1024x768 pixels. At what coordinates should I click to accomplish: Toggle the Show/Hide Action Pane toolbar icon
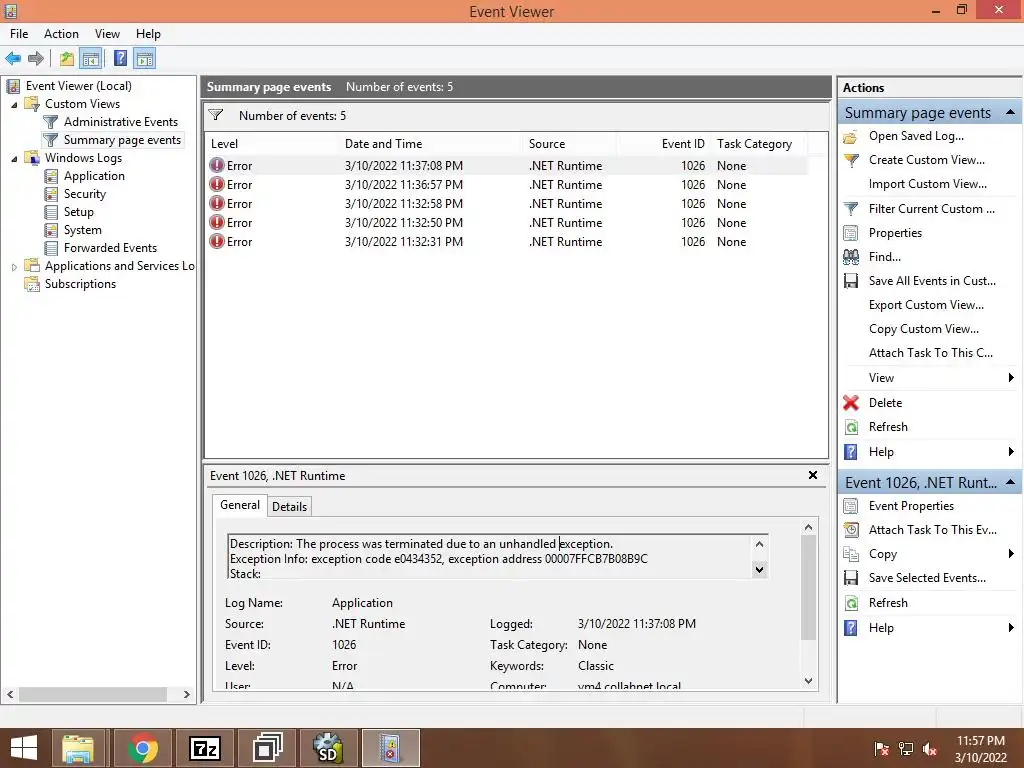click(145, 59)
